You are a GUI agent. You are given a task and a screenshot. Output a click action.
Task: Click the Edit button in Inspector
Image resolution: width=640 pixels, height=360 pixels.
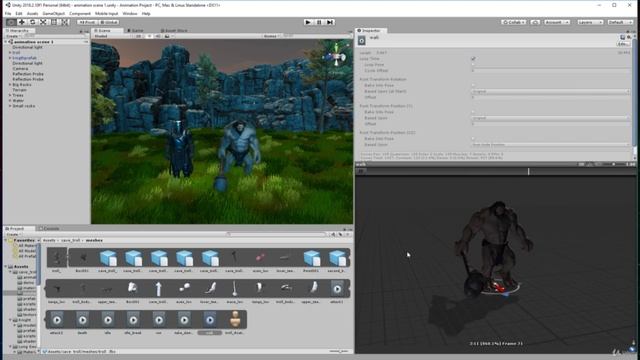[623, 44]
